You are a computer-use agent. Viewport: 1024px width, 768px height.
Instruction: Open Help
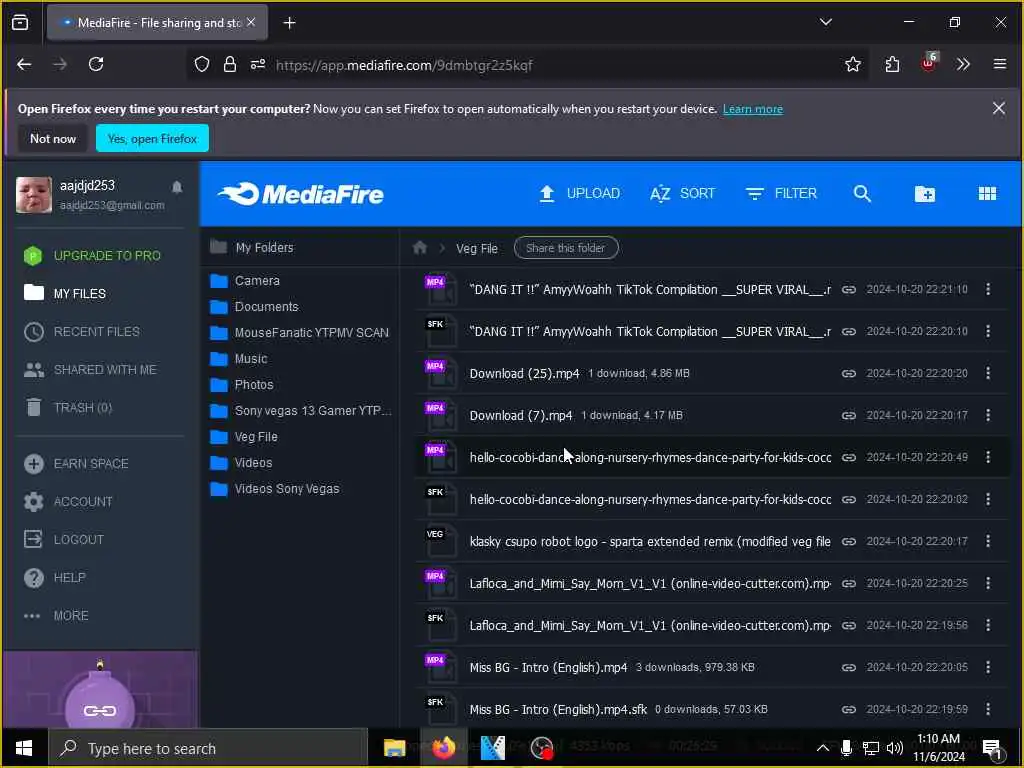55,577
